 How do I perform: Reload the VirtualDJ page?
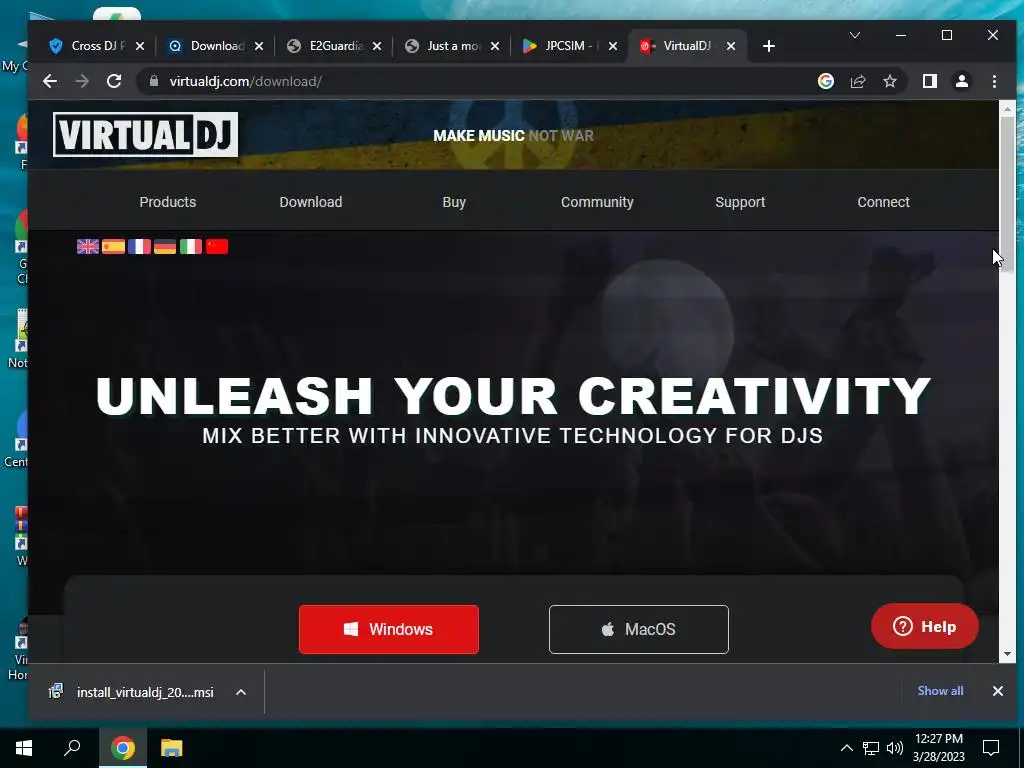pos(114,82)
